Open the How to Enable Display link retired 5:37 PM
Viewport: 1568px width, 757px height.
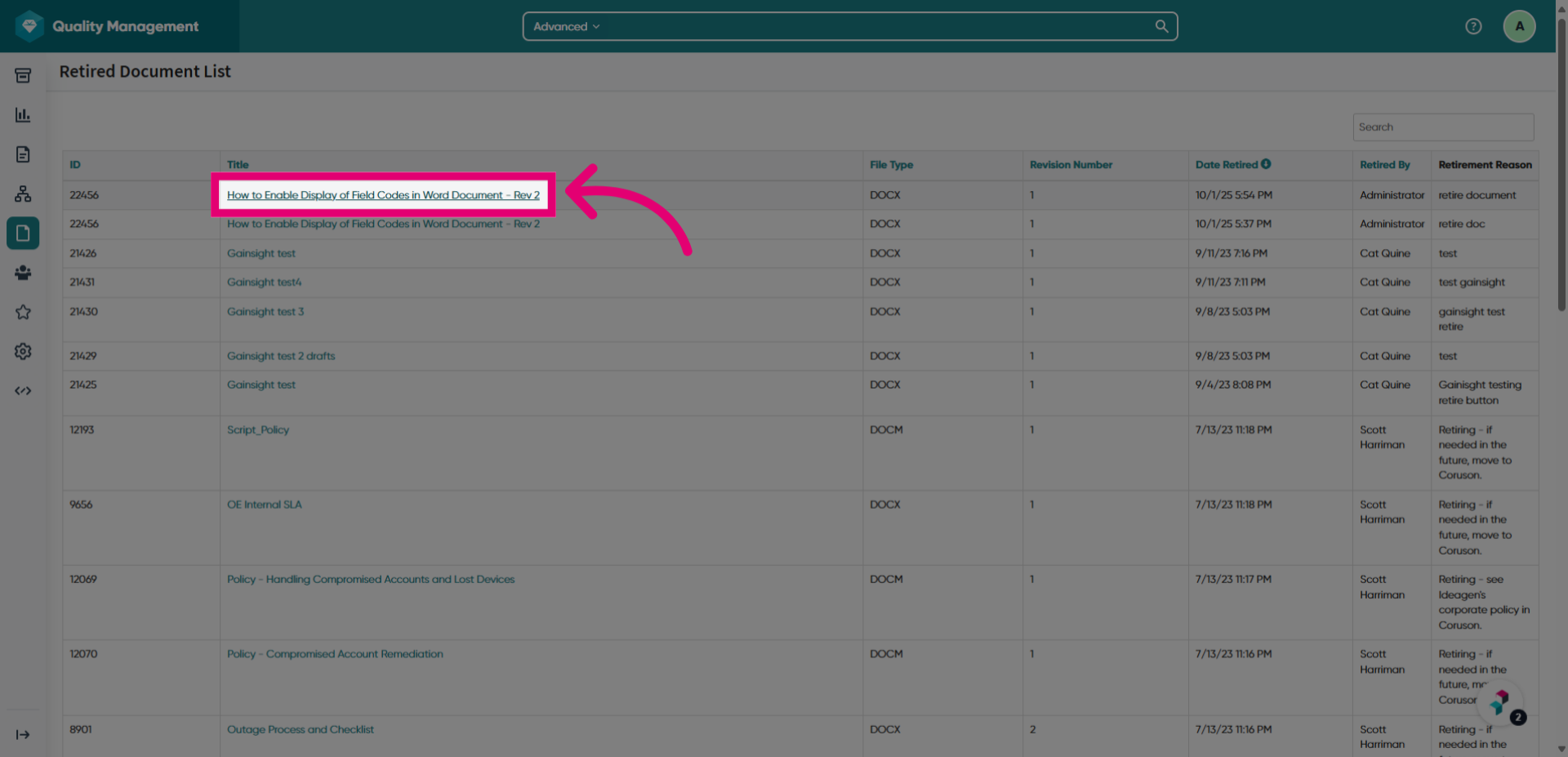tap(383, 224)
